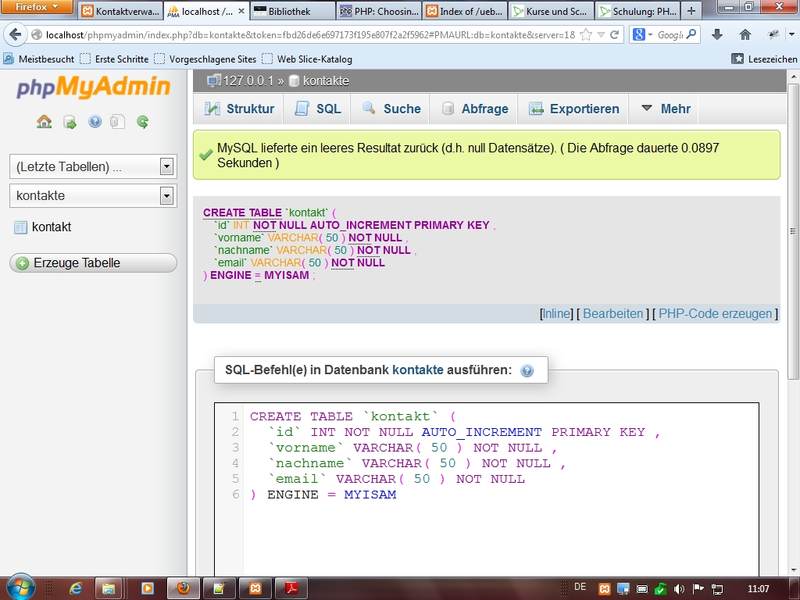
Task: Click the PHP-Code erzeugen link
Action: [715, 314]
